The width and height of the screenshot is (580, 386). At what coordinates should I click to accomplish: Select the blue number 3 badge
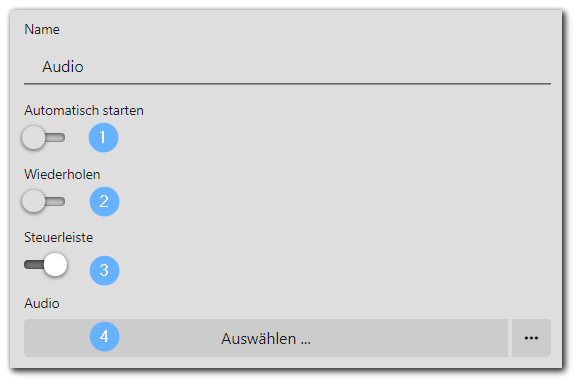click(104, 270)
